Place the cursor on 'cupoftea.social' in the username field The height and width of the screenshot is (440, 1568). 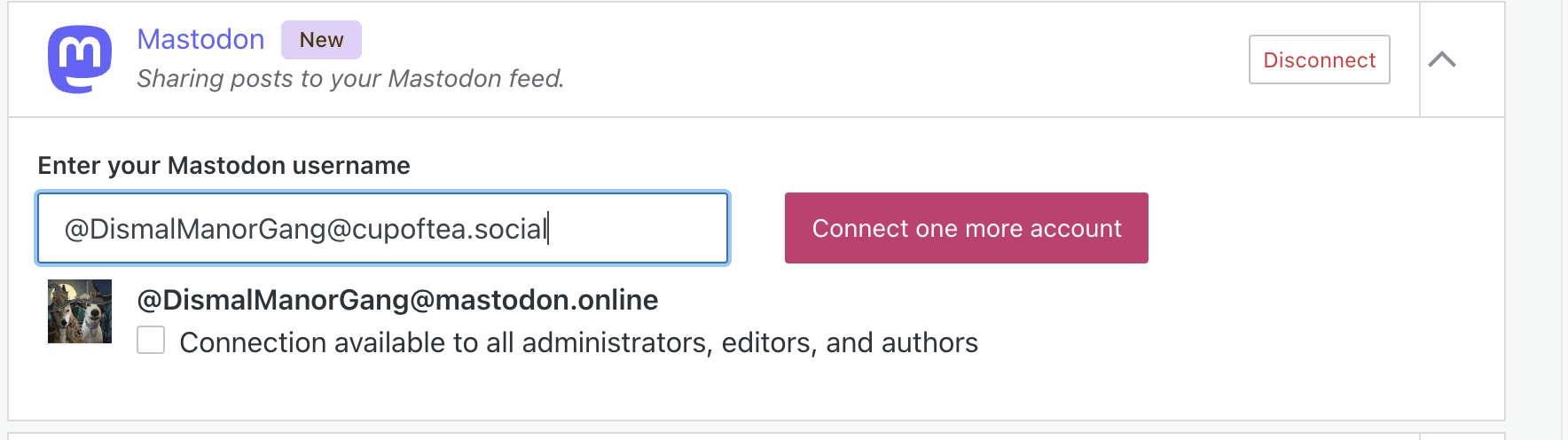(449, 230)
